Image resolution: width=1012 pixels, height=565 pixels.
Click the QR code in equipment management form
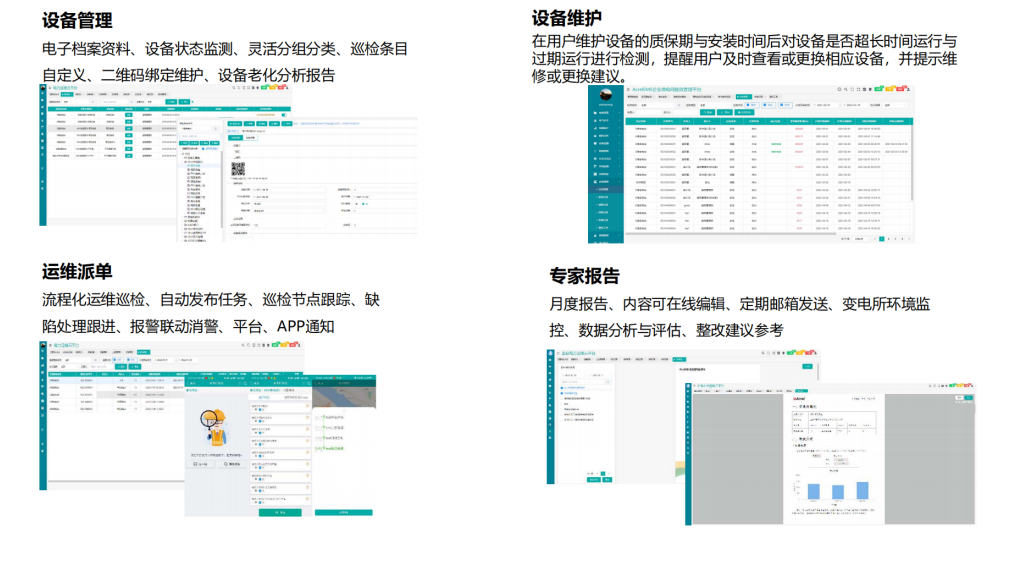(239, 170)
